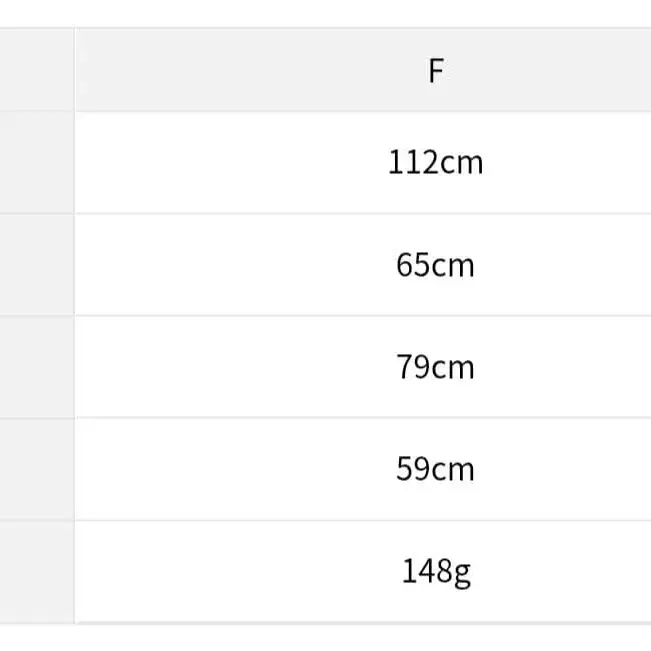The height and width of the screenshot is (651, 651).
Task: Click the bottom border under the 148g row
Action: pos(362,623)
